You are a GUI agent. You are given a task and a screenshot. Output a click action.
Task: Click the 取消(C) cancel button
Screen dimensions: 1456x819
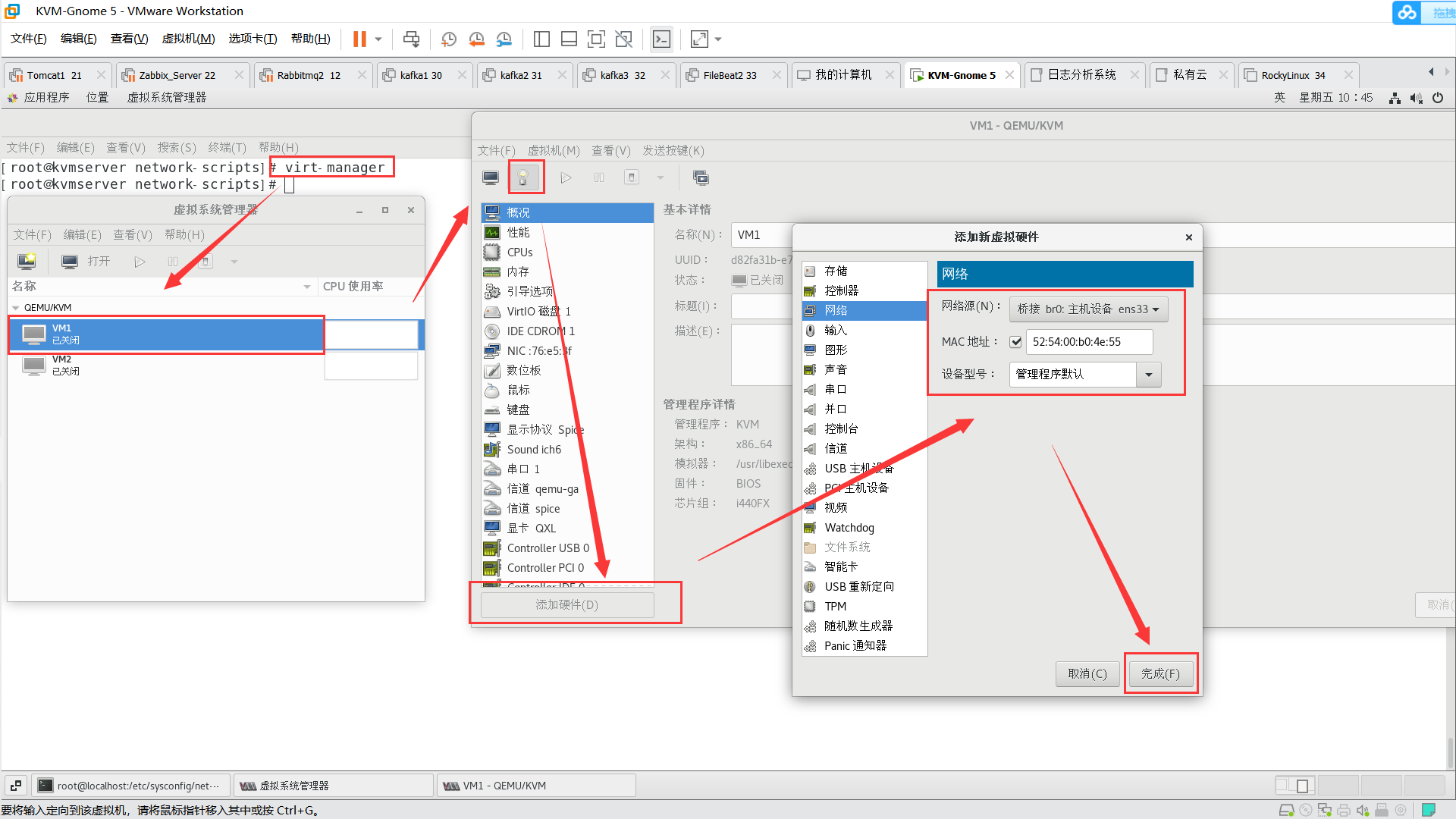[1087, 673]
